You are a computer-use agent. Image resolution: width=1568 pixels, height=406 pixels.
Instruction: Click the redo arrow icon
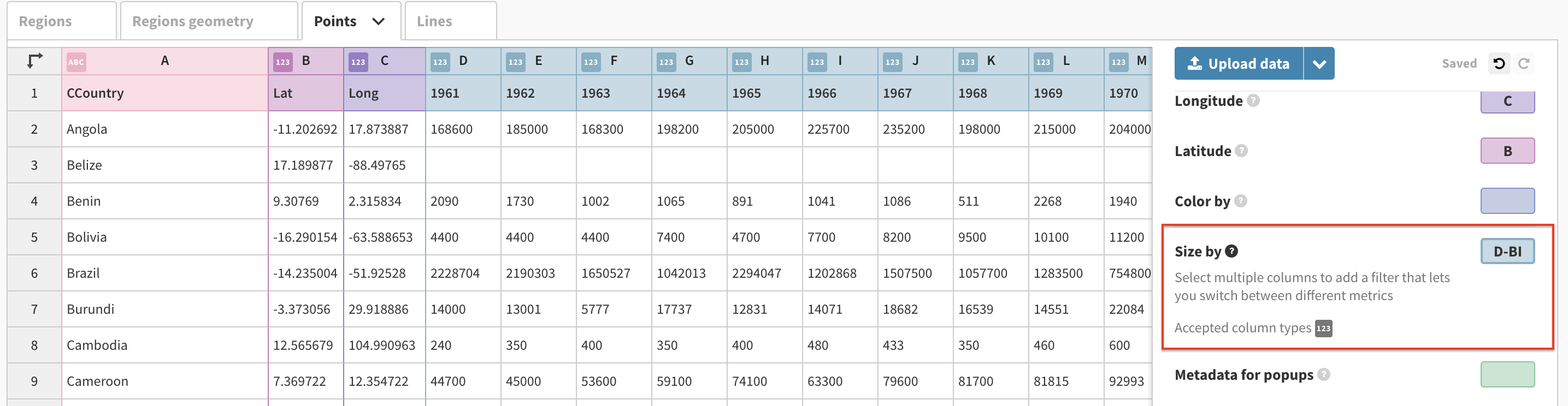1524,63
